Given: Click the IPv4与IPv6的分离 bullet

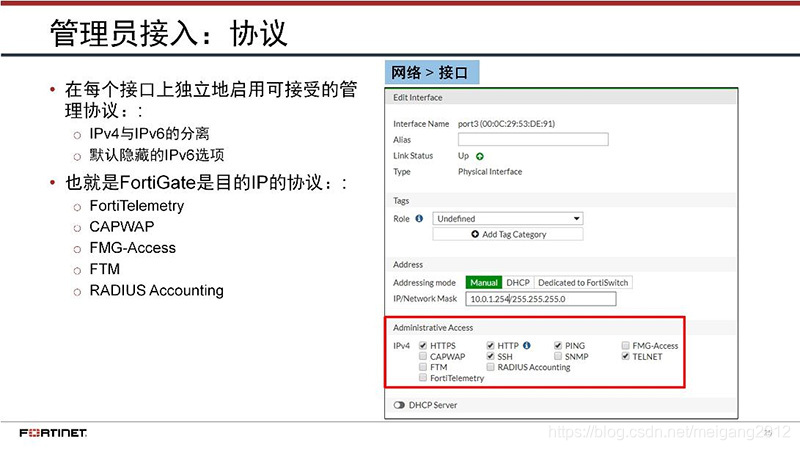Looking at the screenshot, I should (149, 134).
